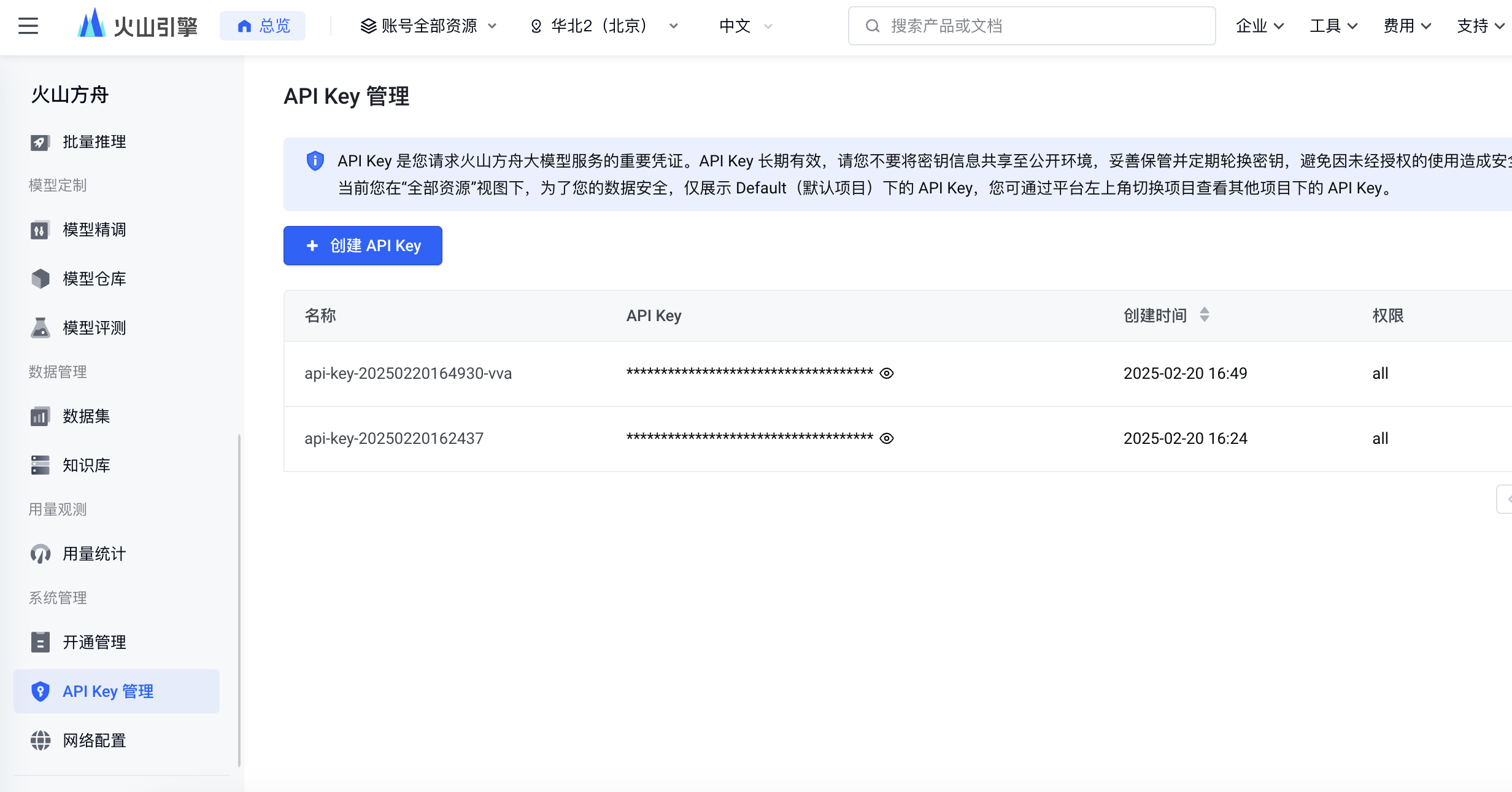Open the 费用 menu
Screen dimensions: 1512x792
pyautogui.click(x=1407, y=26)
